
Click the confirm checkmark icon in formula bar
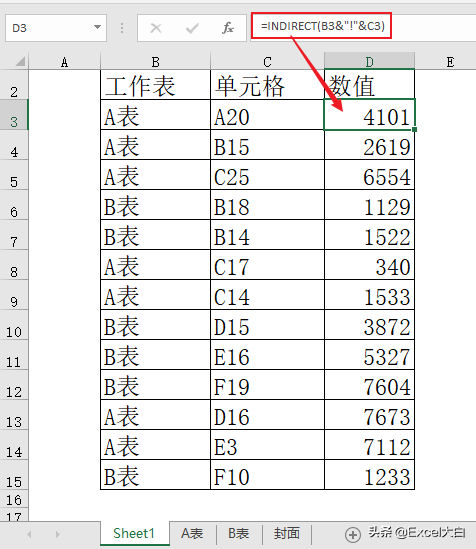click(192, 28)
